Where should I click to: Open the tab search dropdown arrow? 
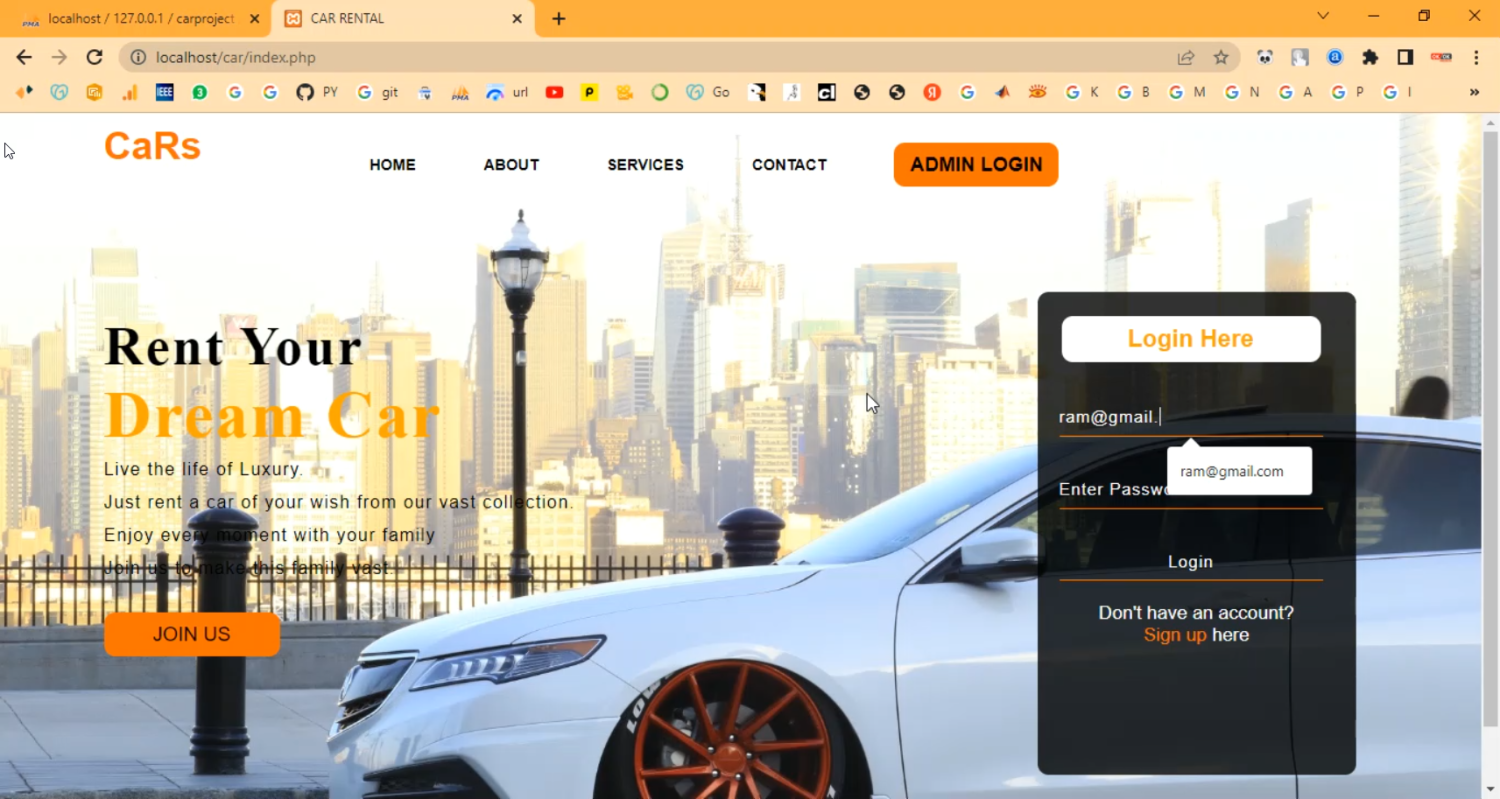click(1323, 16)
